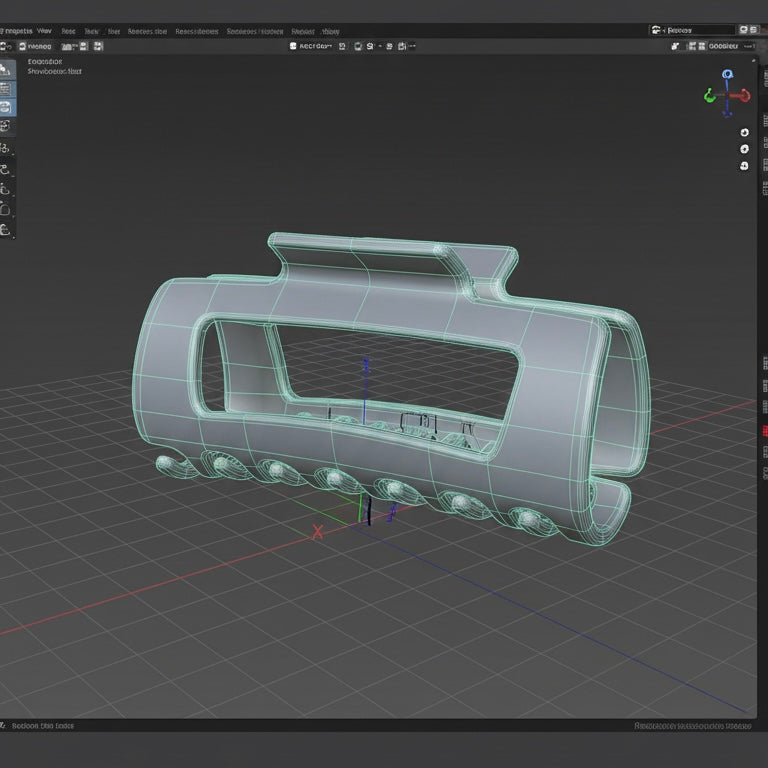Select the topmost tool in the left toolbar
Image resolution: width=768 pixels, height=768 pixels.
coord(7,69)
